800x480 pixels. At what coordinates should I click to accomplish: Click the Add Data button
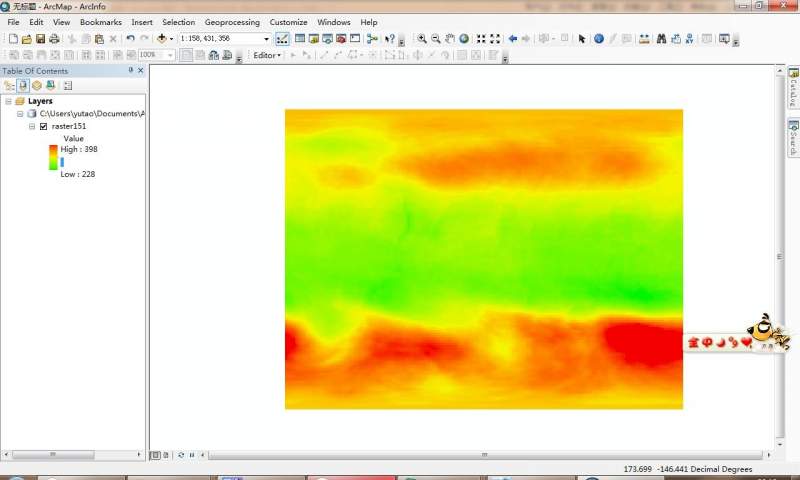point(162,39)
